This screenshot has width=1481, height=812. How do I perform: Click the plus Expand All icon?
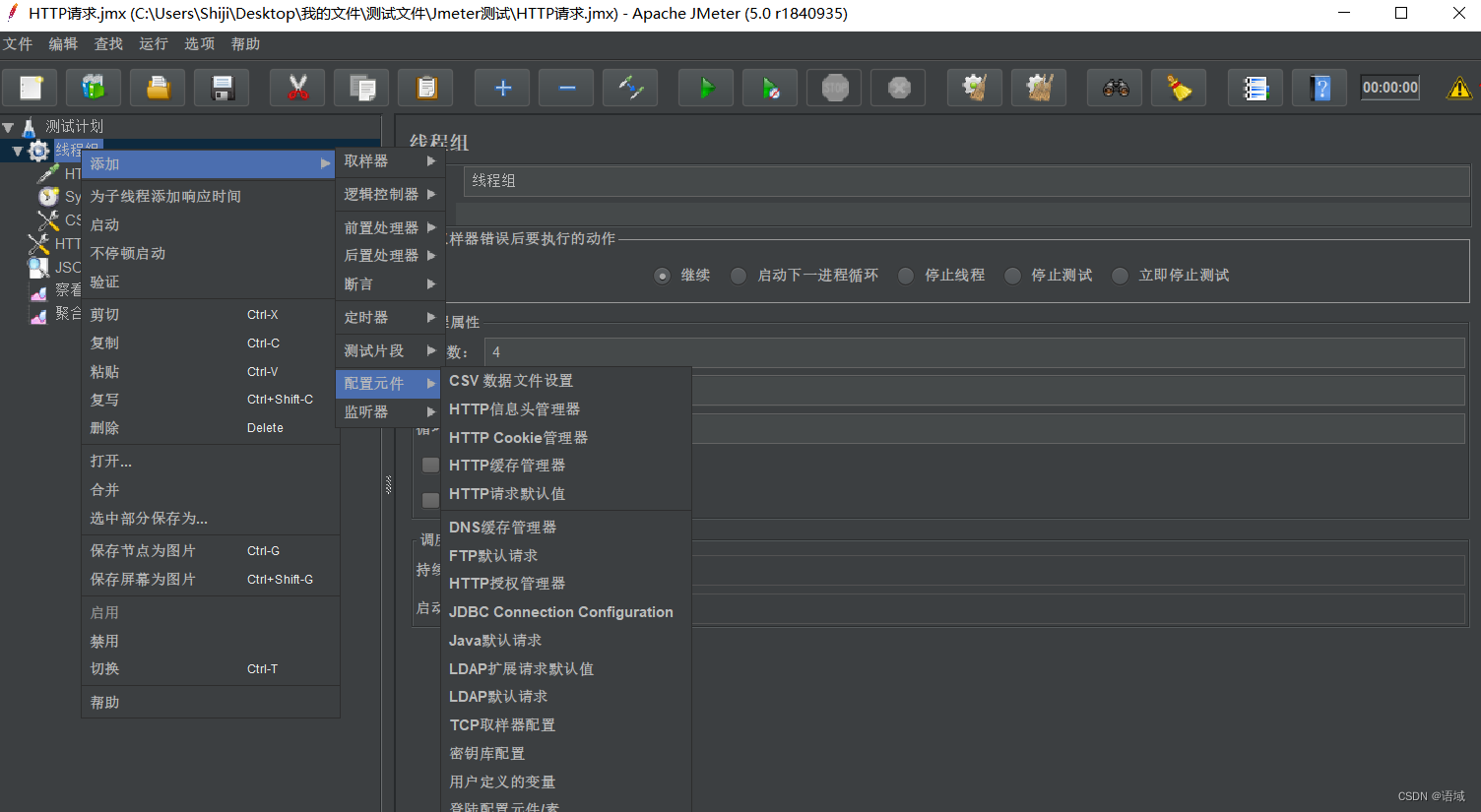502,88
